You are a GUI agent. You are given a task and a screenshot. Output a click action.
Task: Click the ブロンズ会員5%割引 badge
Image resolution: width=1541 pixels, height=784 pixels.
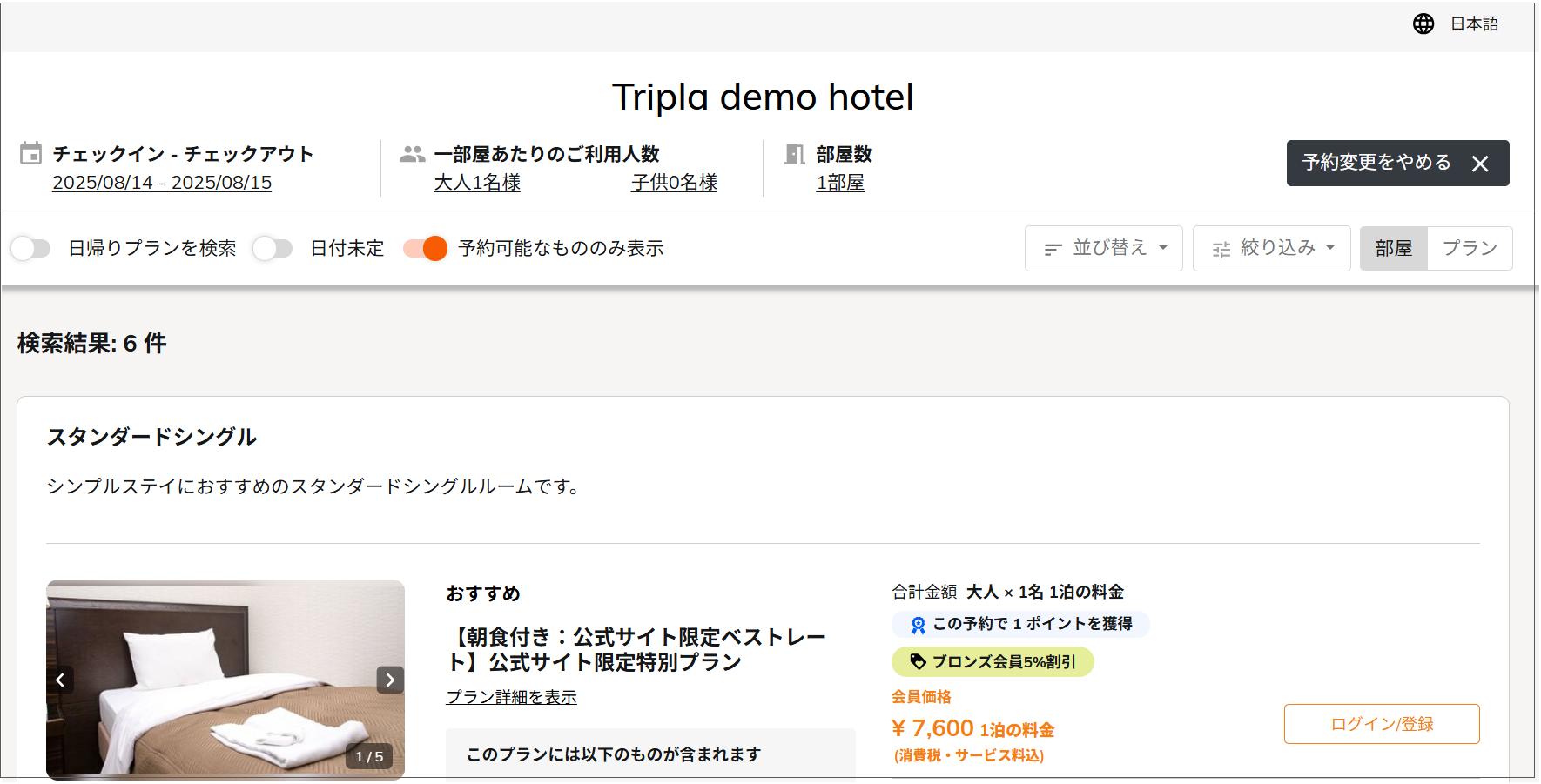pyautogui.click(x=993, y=661)
